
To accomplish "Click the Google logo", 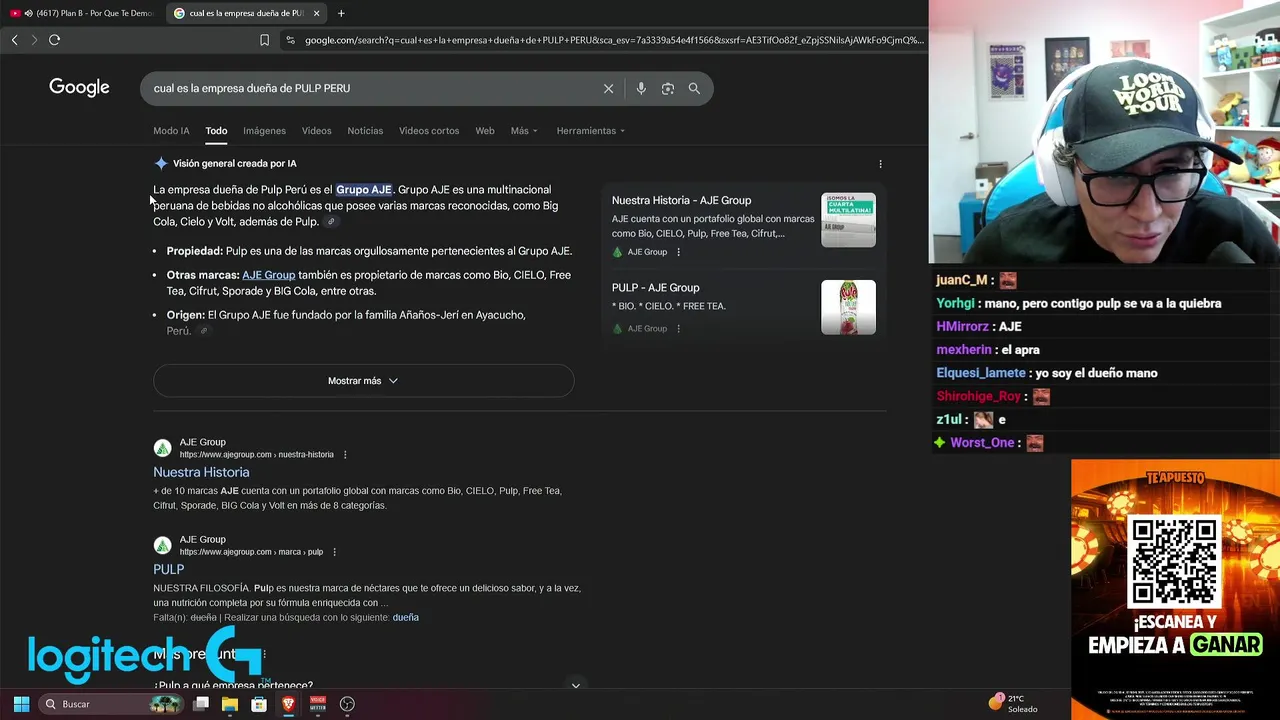I will click(79, 87).
